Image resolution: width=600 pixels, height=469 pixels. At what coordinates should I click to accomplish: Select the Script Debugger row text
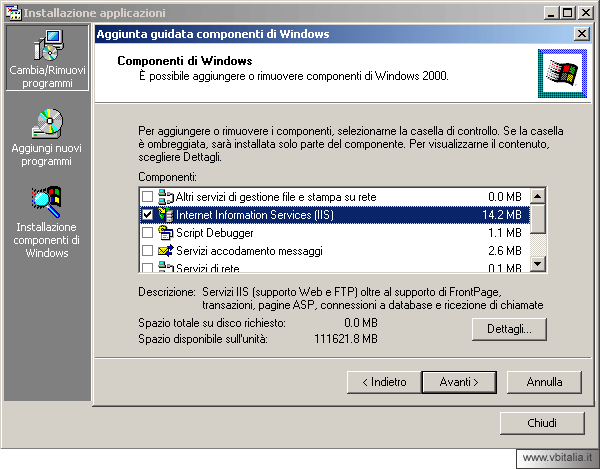[x=215, y=233]
